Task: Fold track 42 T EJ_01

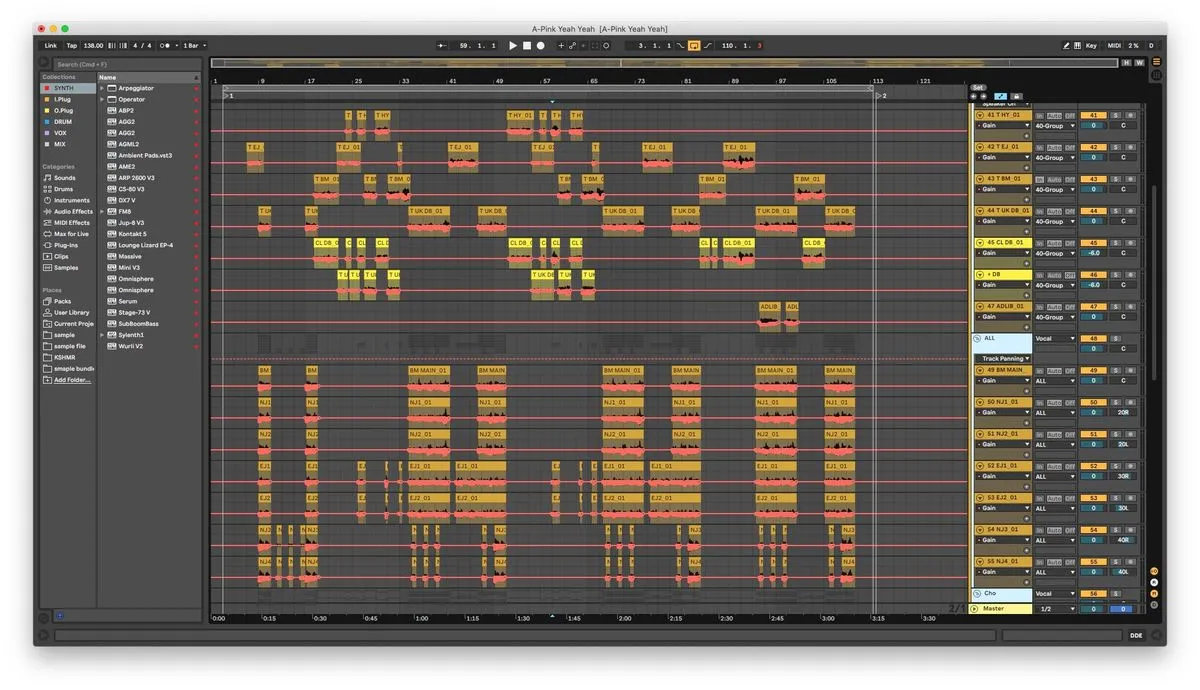Action: coord(980,147)
